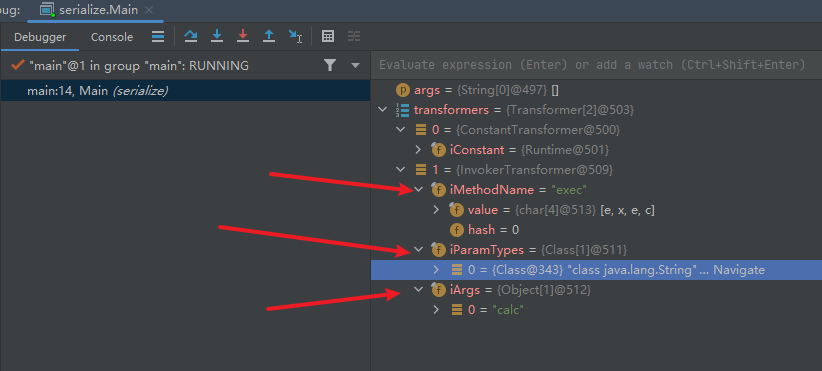This screenshot has width=822, height=371.
Task: Switch to the Debugger tab
Action: coord(40,37)
